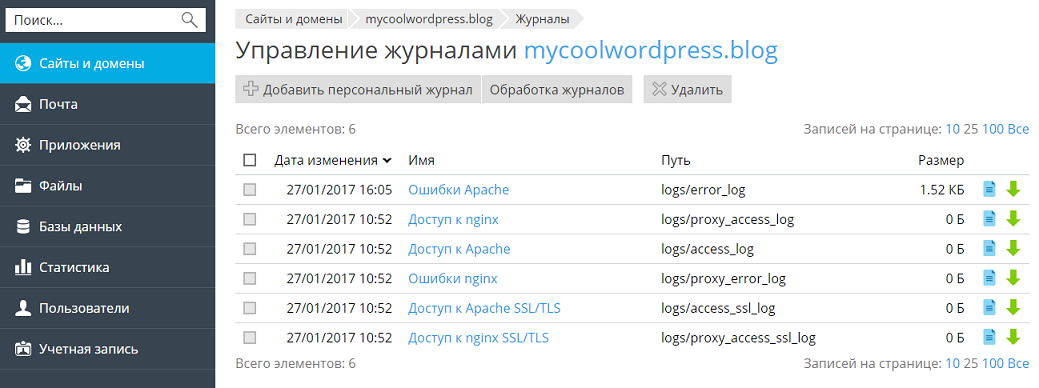View logs/access_log via its document icon
The width and height of the screenshot is (1039, 388).
(989, 249)
